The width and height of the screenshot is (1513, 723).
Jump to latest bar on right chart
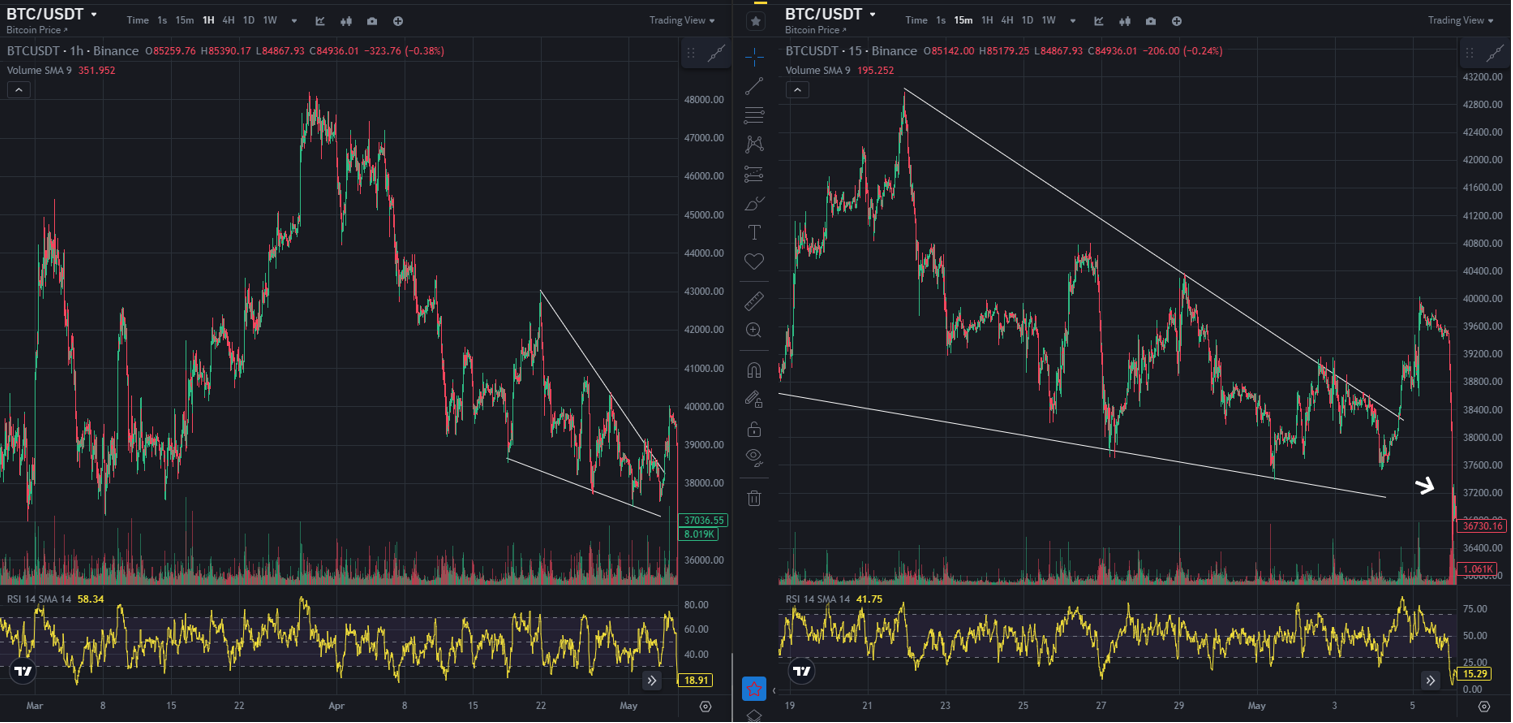point(1431,680)
